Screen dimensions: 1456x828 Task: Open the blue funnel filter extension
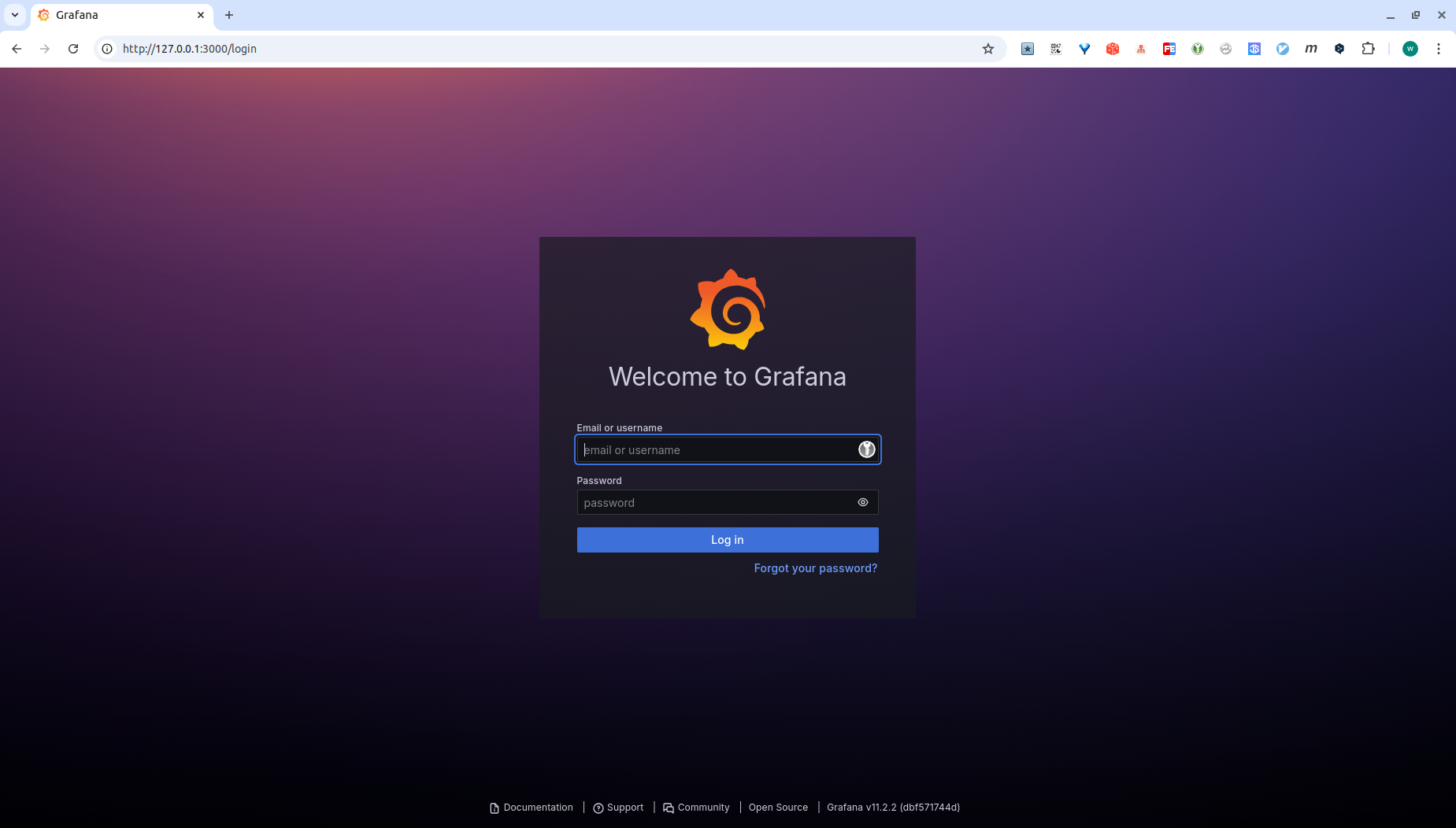pos(1084,49)
